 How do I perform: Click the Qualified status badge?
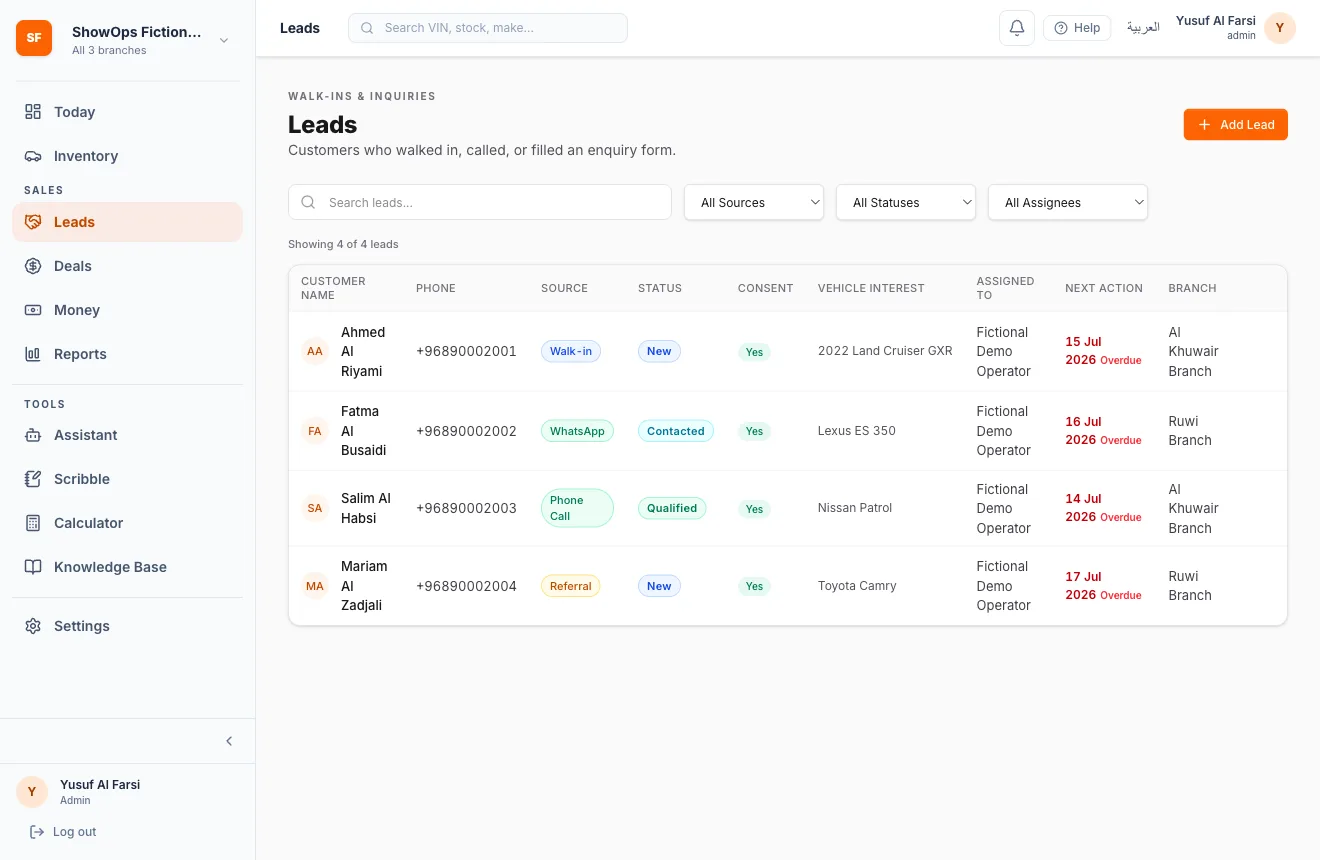coord(672,508)
